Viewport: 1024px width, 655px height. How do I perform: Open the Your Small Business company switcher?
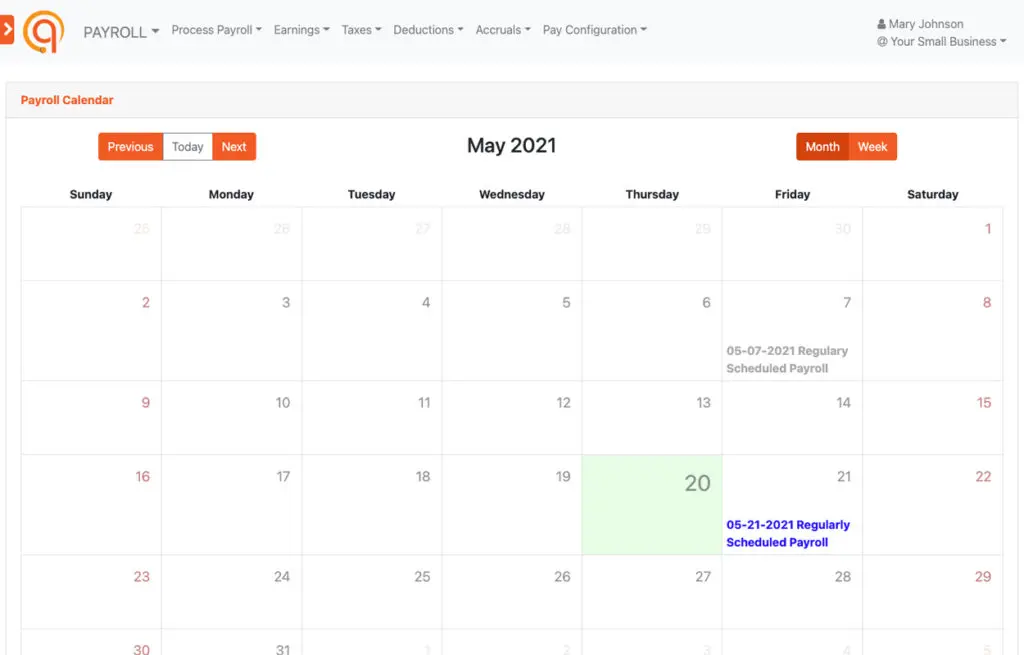click(x=941, y=42)
